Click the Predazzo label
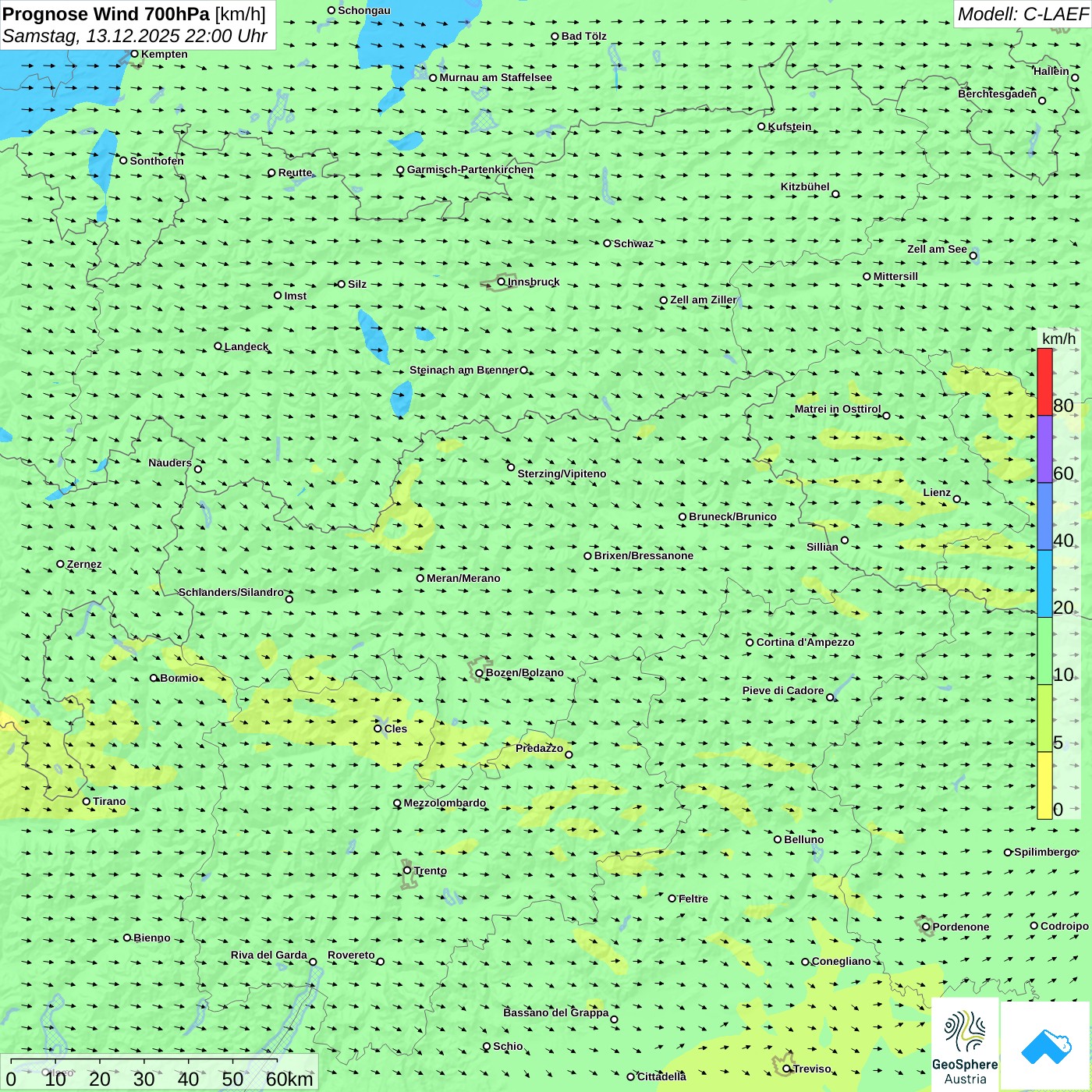The image size is (1092, 1092). (539, 748)
